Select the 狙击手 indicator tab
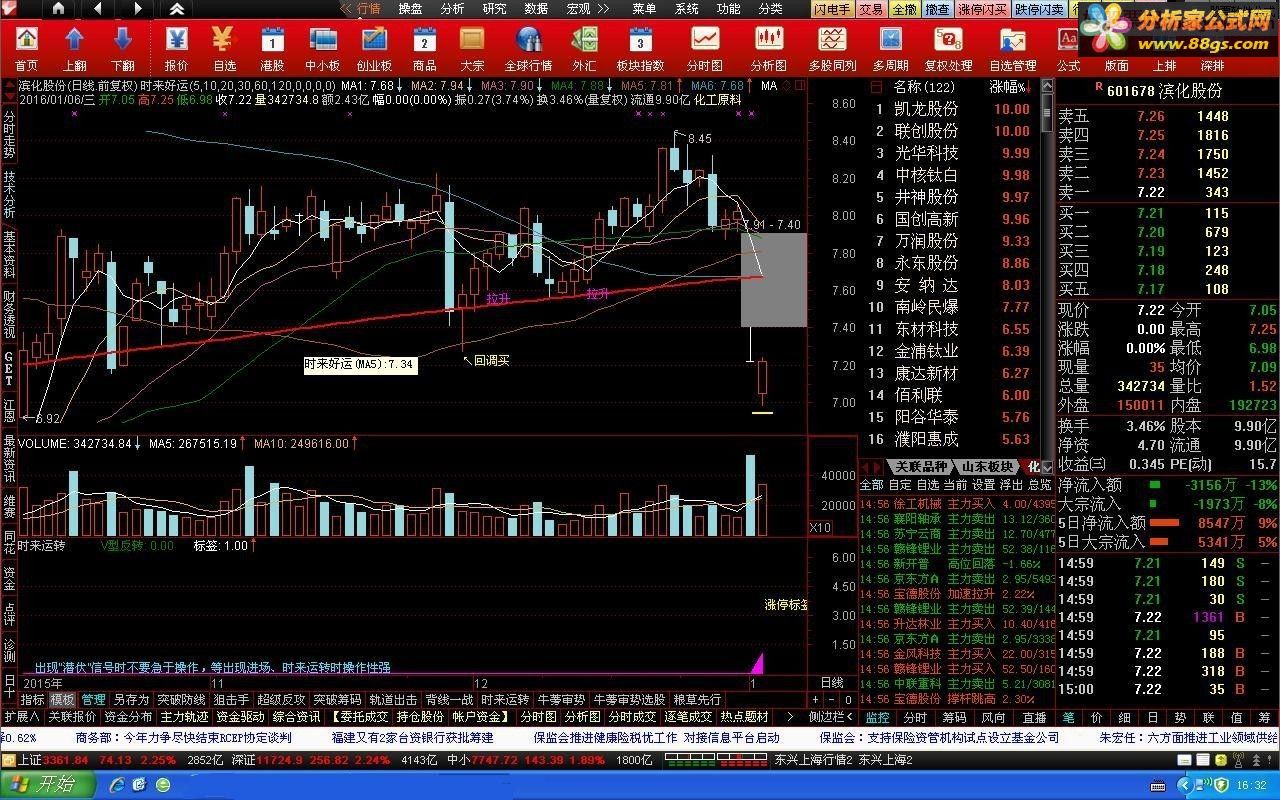 [x=231, y=700]
